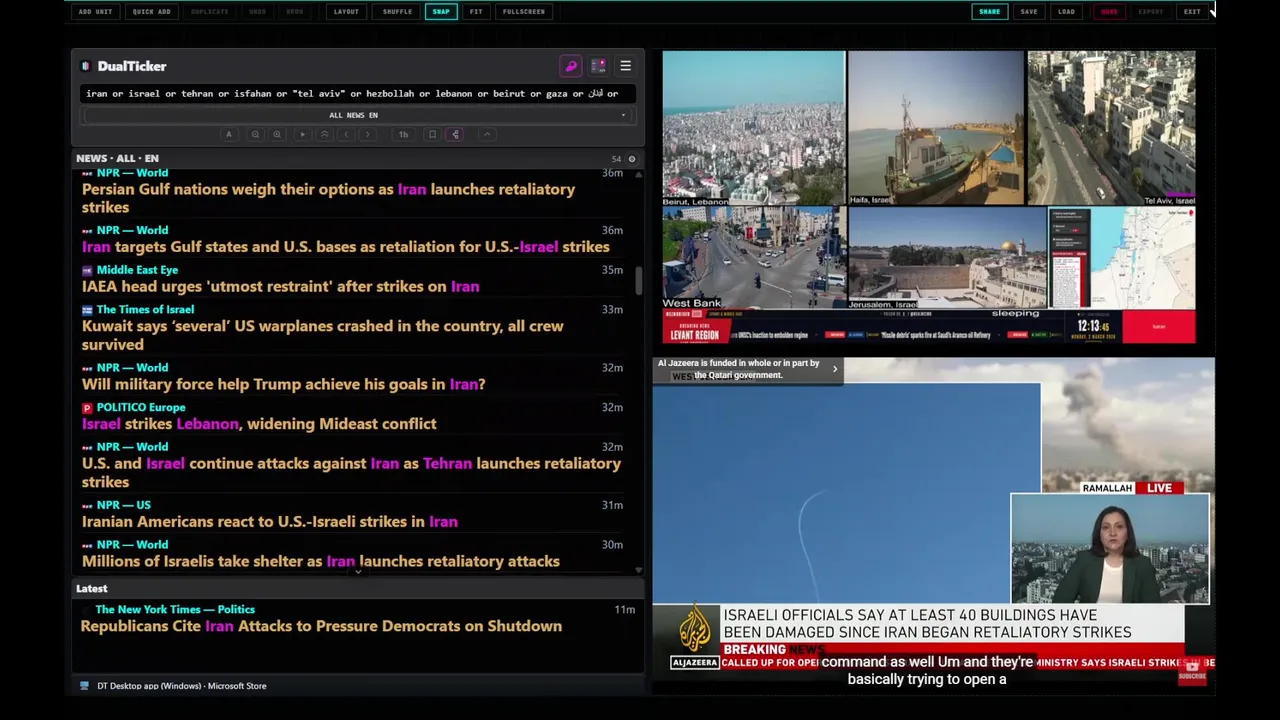Click the zoom out magnifier icon

(255, 134)
